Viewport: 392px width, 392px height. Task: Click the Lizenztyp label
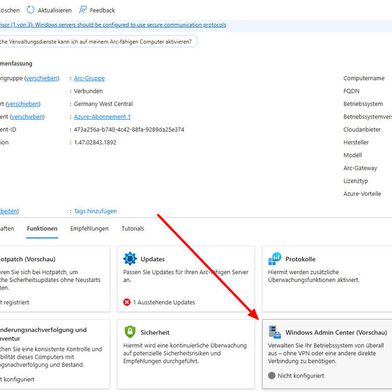[x=356, y=181]
